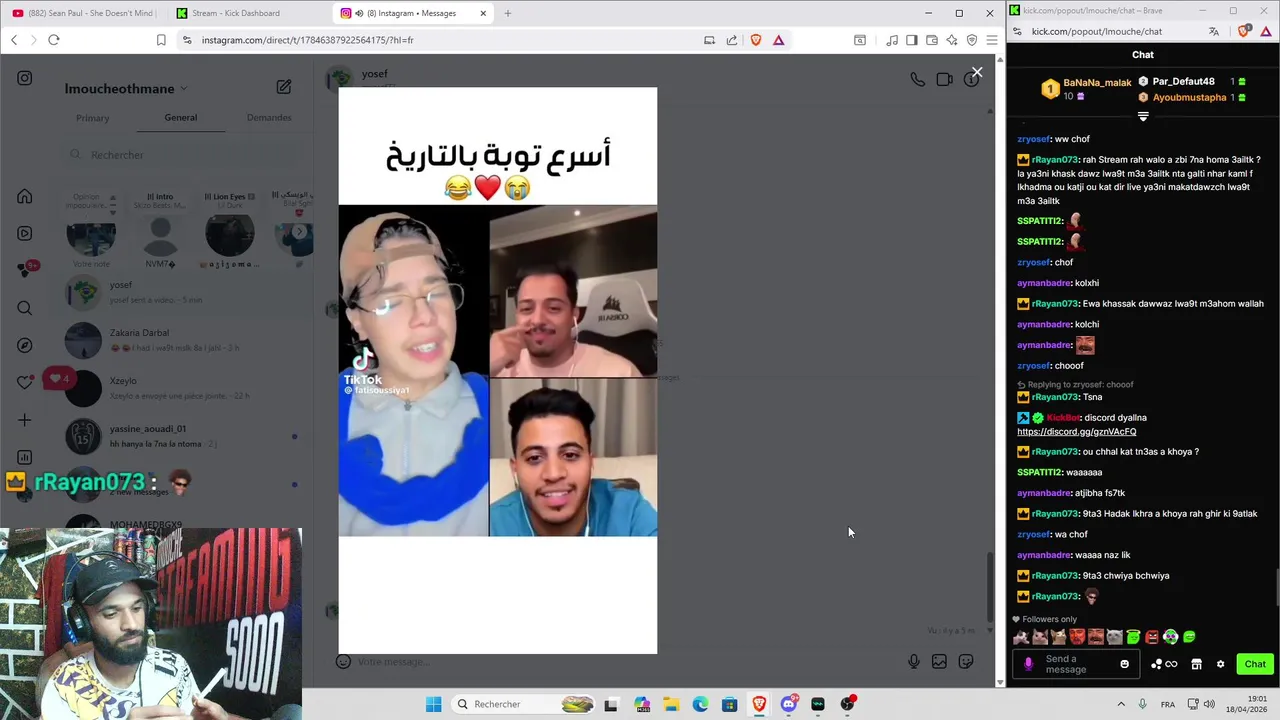
Task: Click the Instagram conversation scrollbar
Action: coord(990,586)
